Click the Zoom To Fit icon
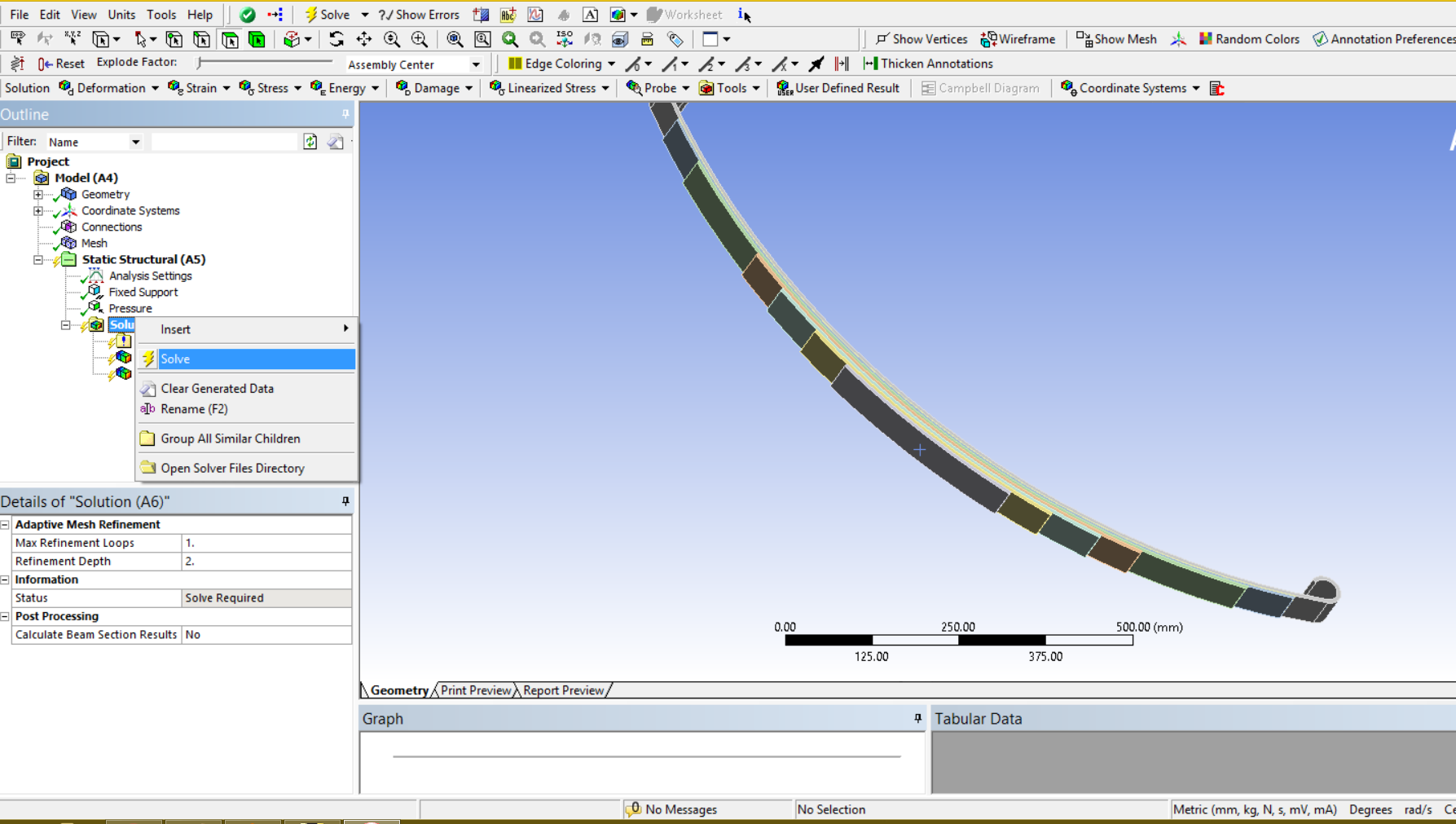This screenshot has width=1456, height=824. click(455, 39)
